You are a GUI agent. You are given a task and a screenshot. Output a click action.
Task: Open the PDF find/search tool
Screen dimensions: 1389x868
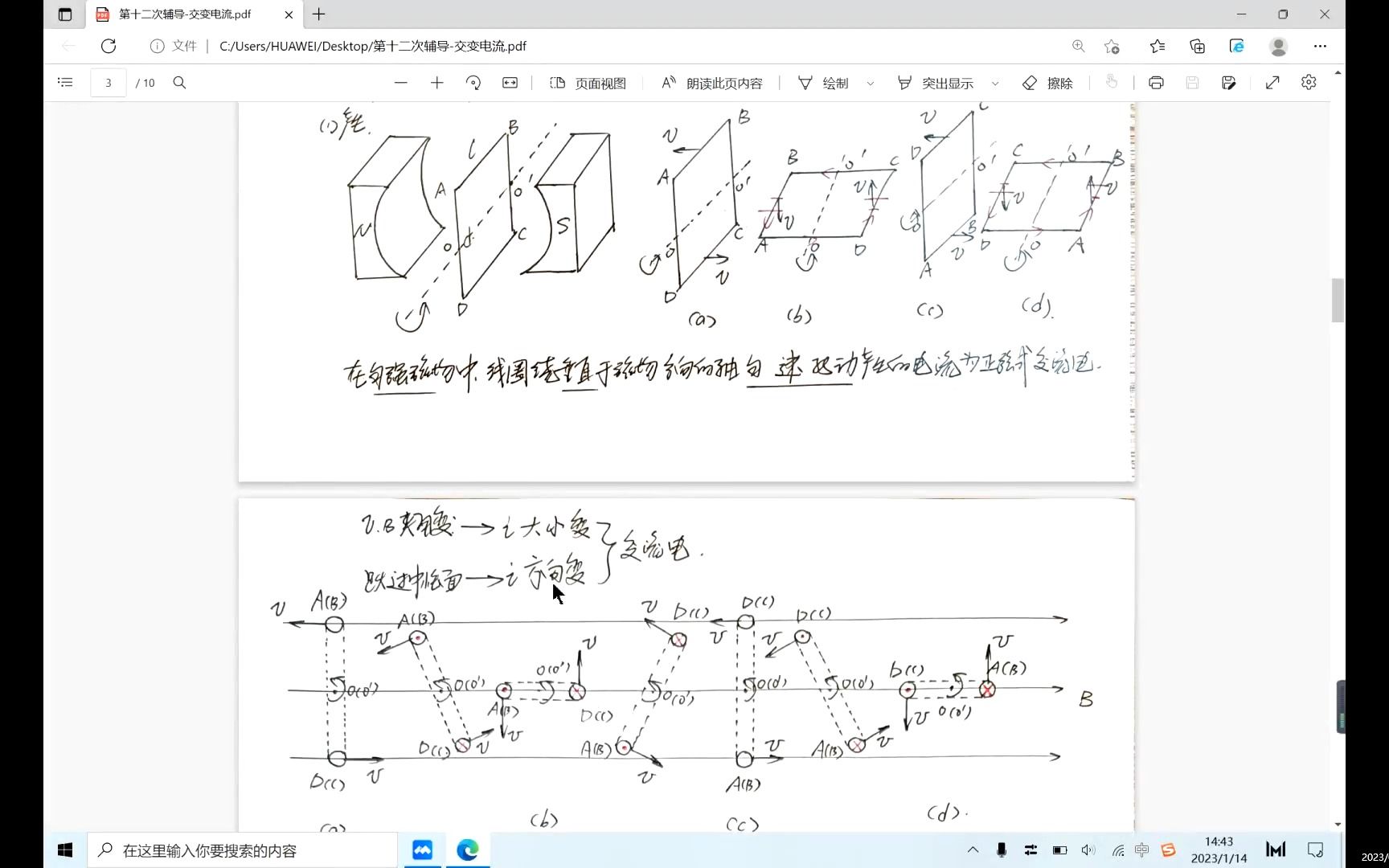point(180,83)
